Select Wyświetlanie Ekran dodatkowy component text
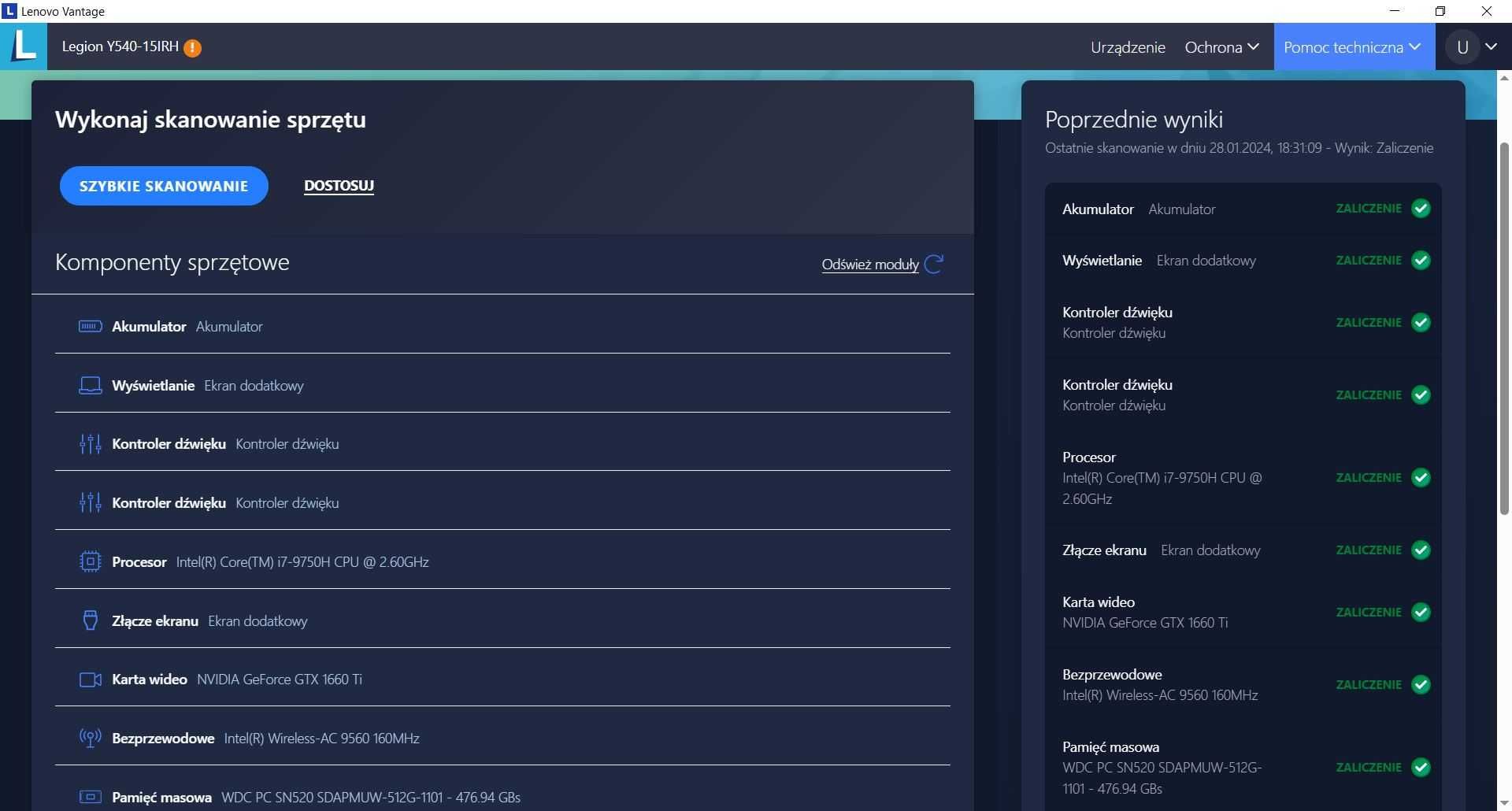 (x=207, y=385)
